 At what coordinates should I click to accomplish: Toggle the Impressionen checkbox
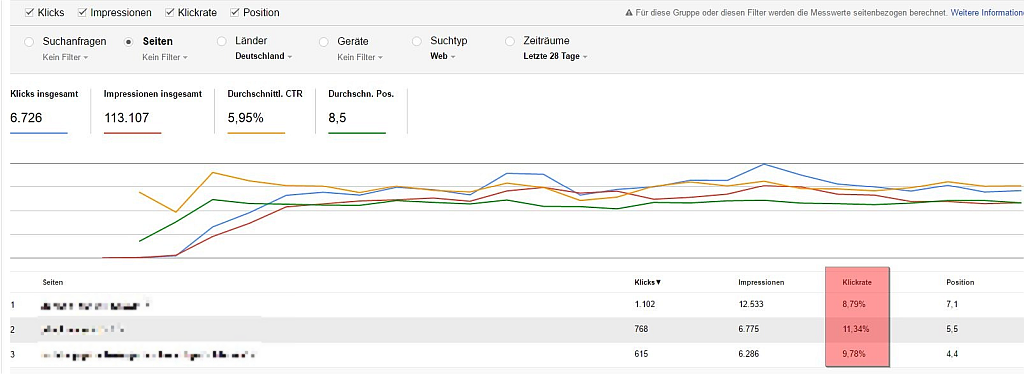coord(82,12)
